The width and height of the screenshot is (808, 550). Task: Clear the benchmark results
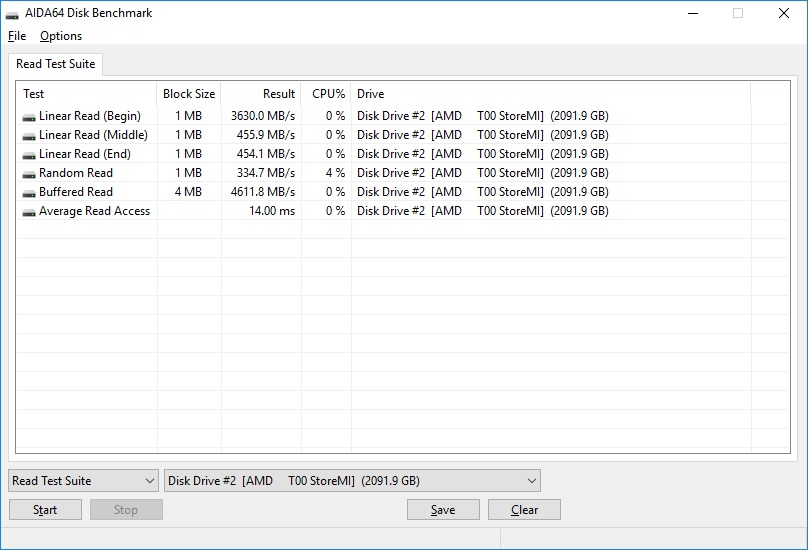pos(525,510)
